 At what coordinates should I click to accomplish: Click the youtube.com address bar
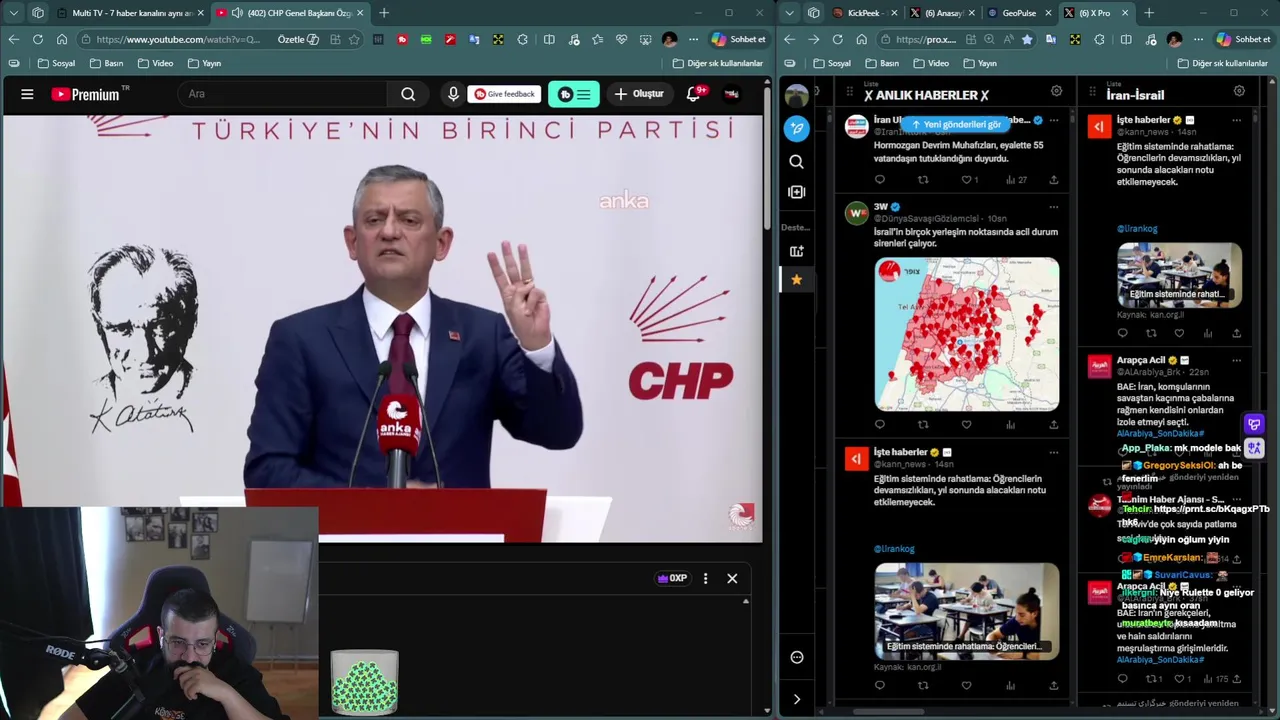tap(178, 39)
